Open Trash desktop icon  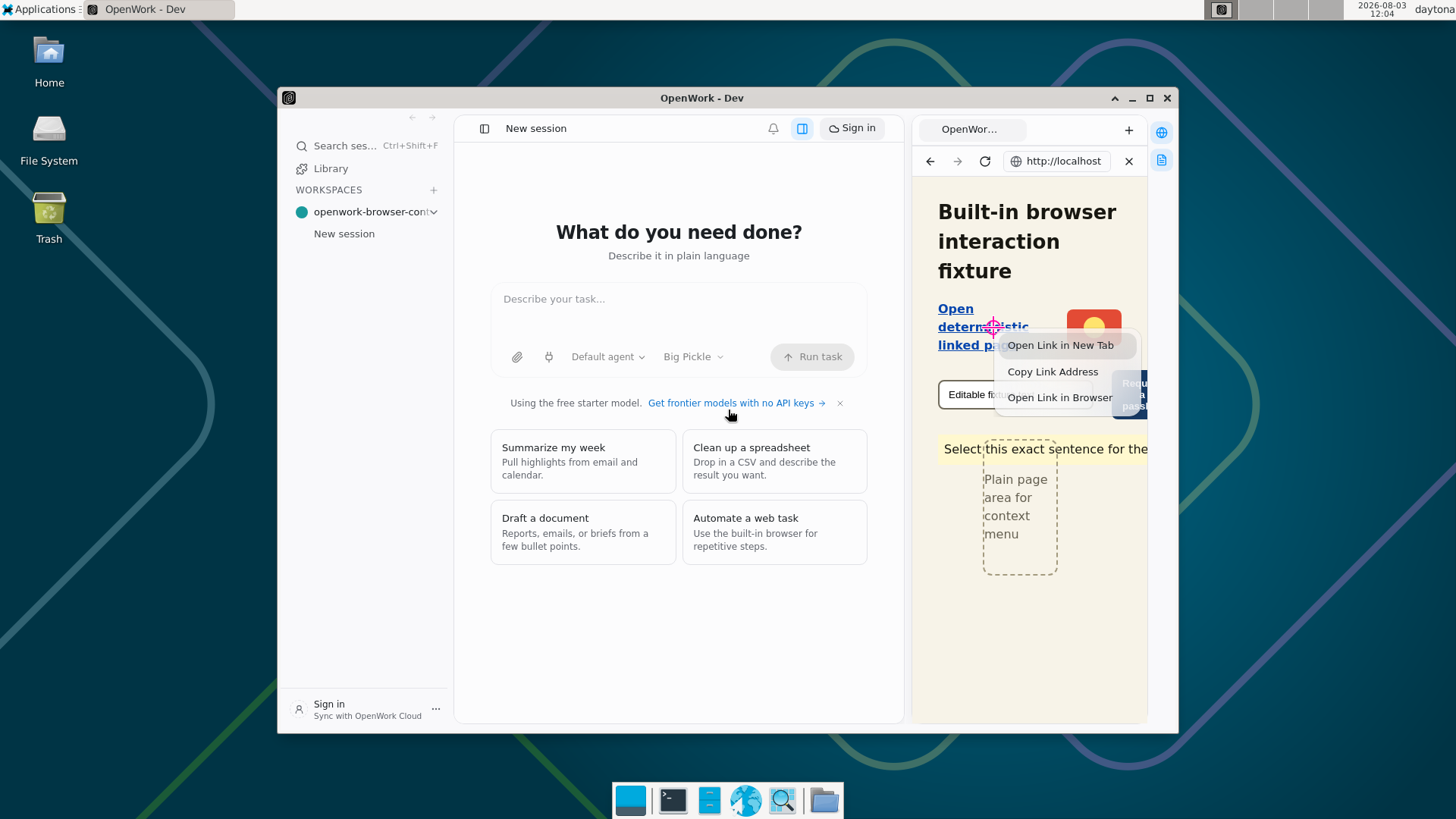click(x=49, y=219)
